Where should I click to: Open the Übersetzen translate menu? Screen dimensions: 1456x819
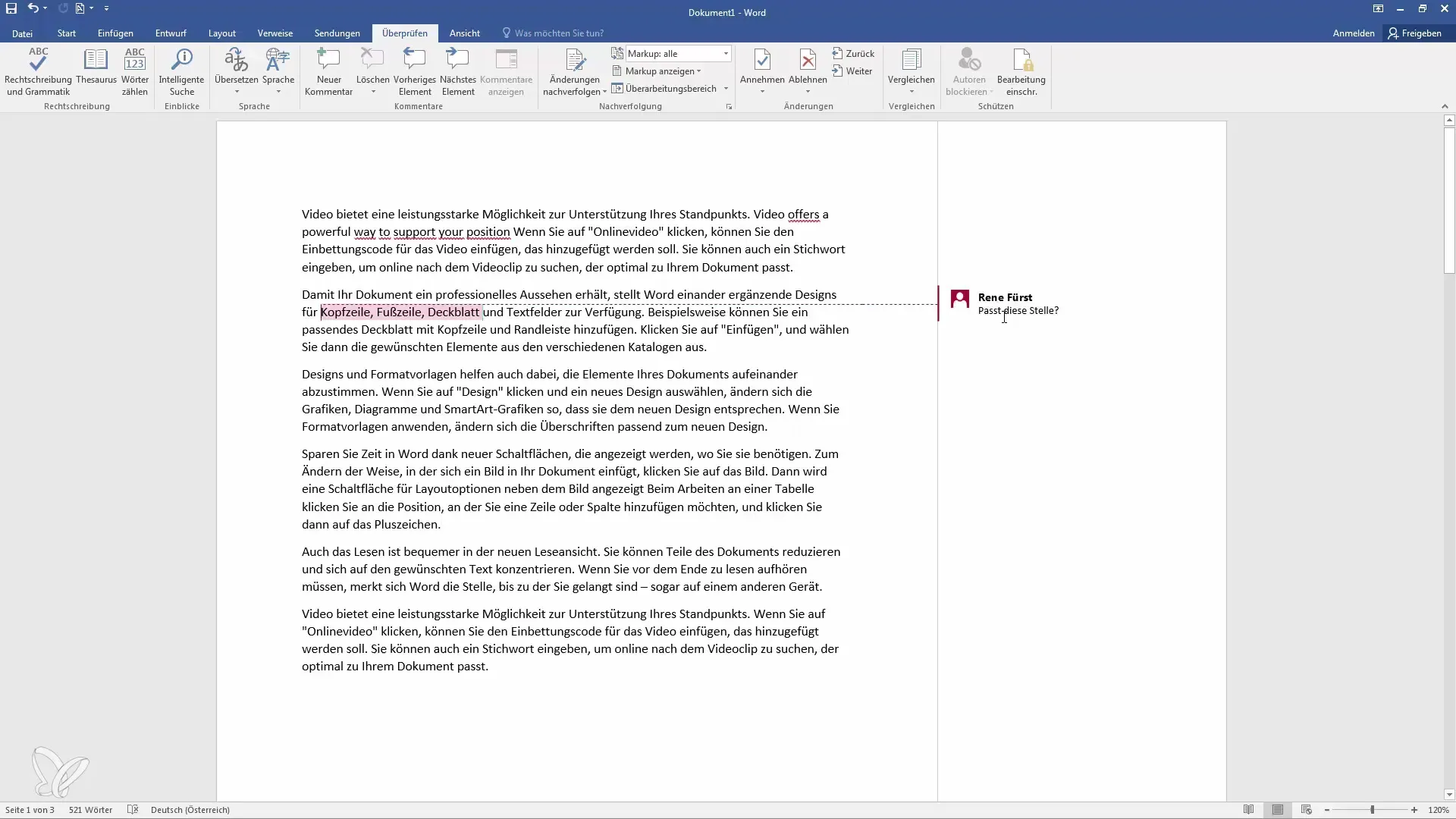(237, 72)
